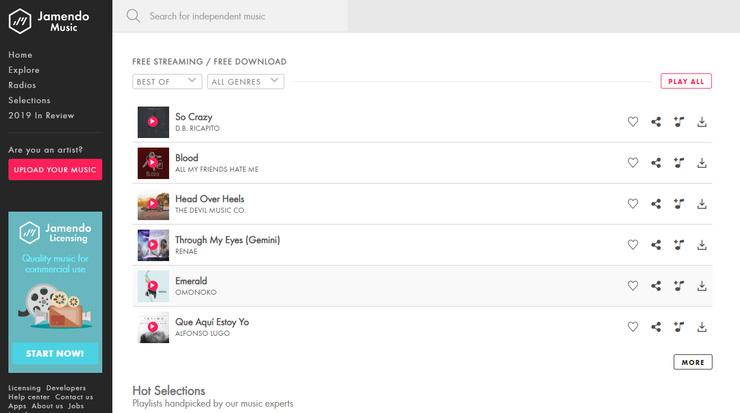Click the search magnifier icon
Viewport: 740px width, 413px height.
click(133, 16)
